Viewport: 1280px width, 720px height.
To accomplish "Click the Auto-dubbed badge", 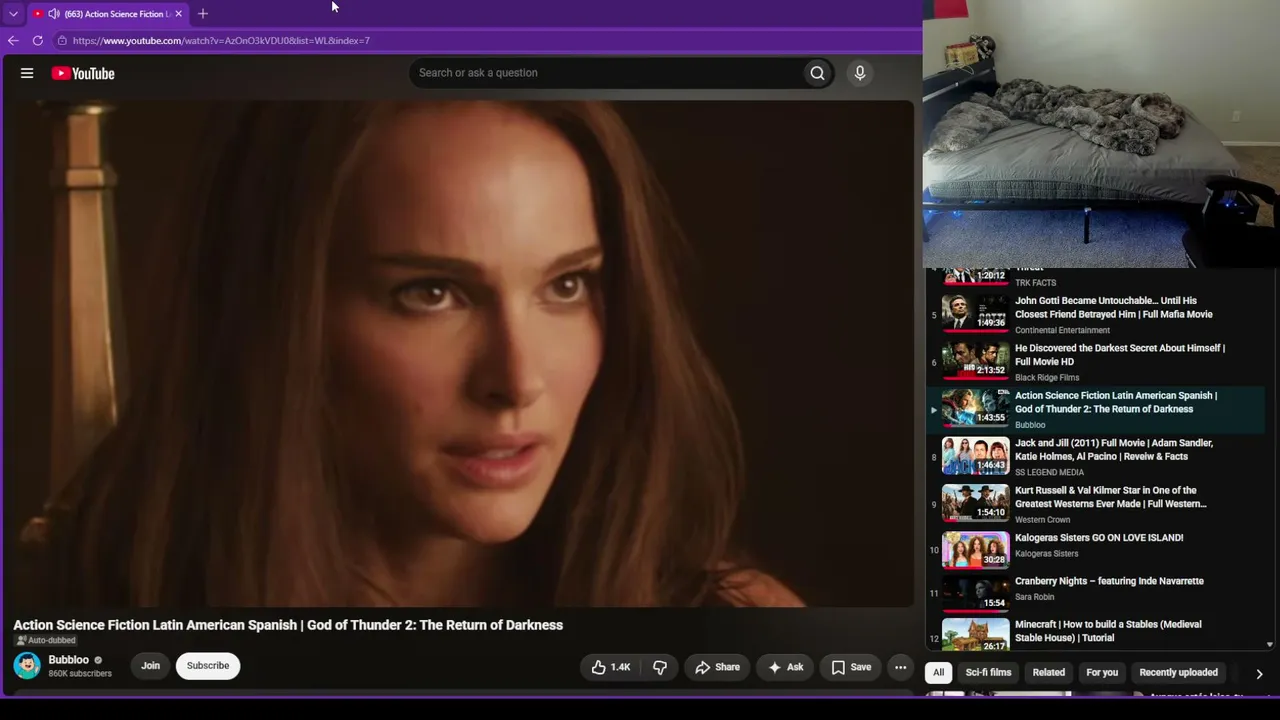I will (45, 641).
